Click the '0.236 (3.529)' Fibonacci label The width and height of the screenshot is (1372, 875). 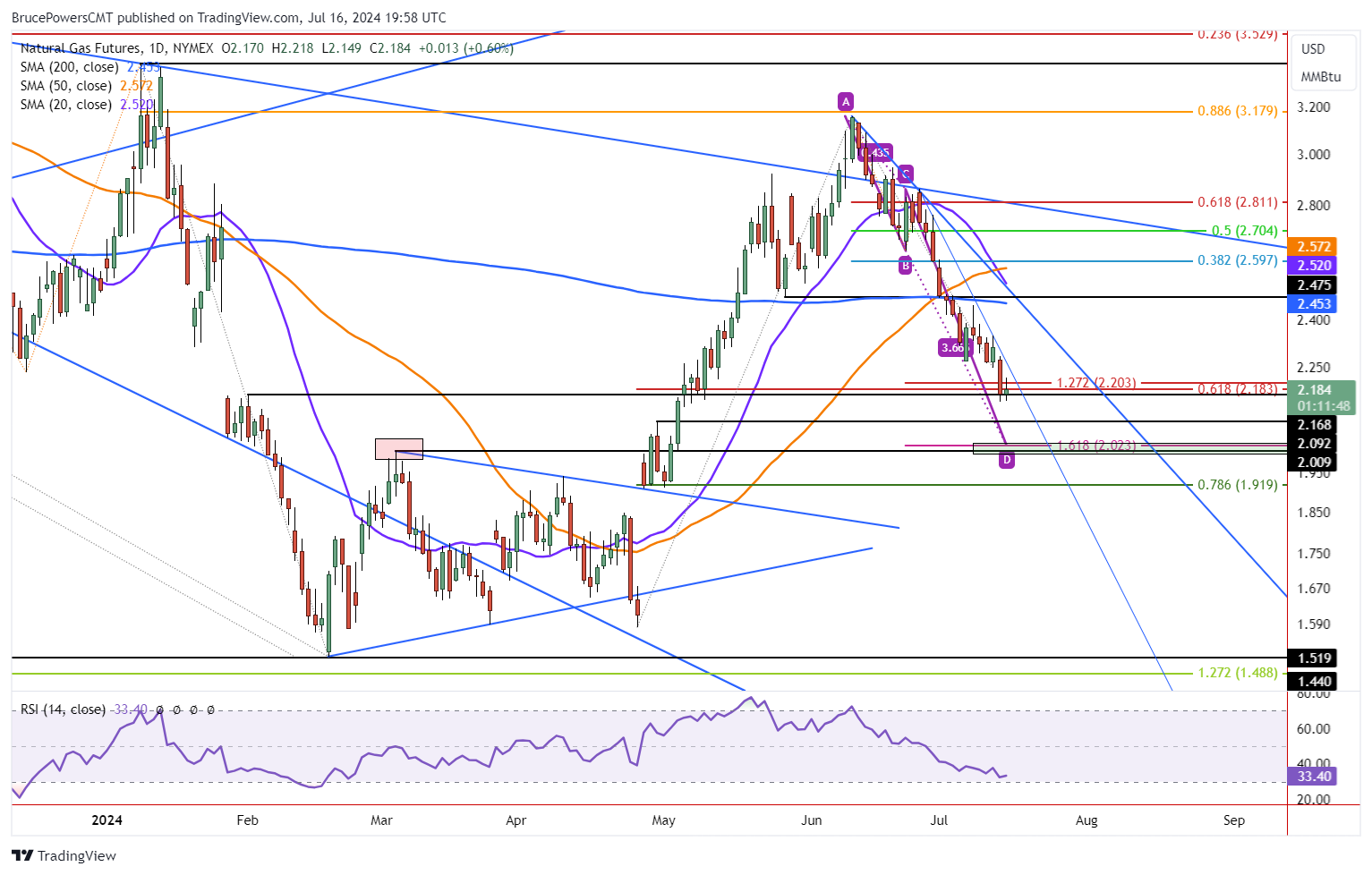[x=1238, y=34]
